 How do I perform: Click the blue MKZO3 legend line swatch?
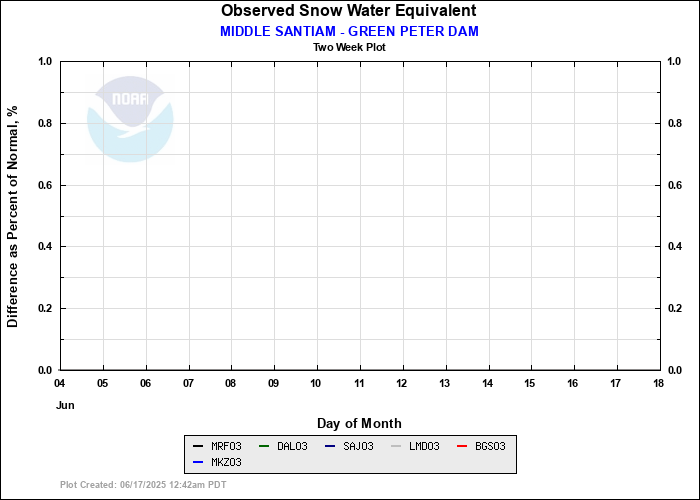pyautogui.click(x=198, y=462)
